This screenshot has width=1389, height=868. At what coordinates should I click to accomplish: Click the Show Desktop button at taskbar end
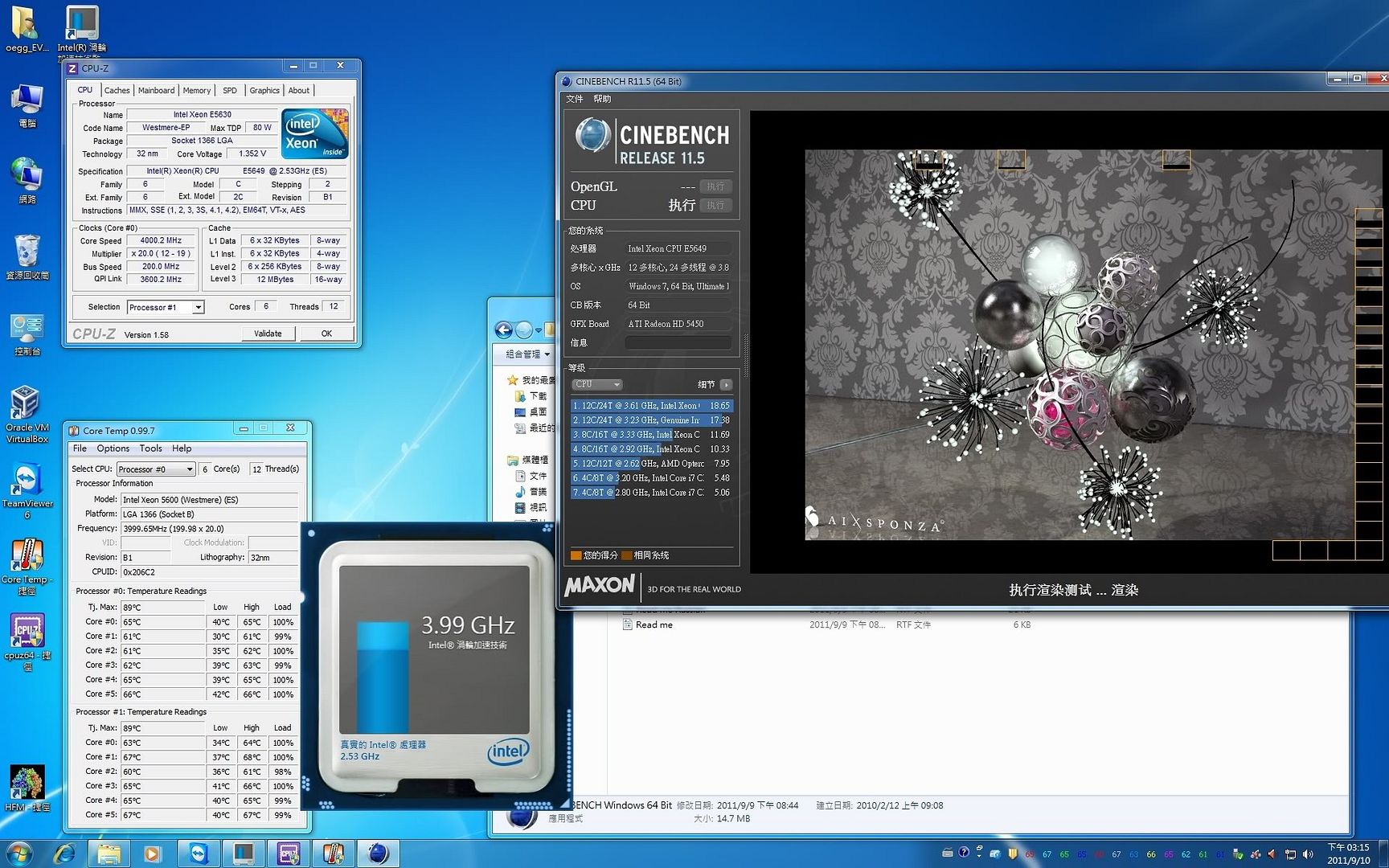tap(1383, 854)
